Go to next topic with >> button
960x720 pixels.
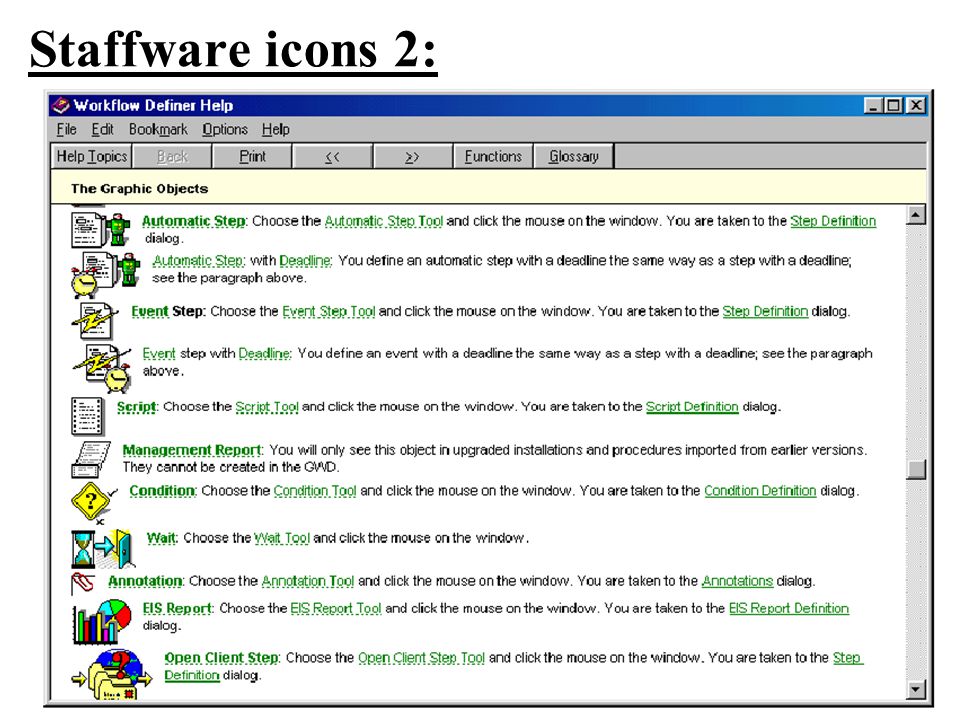point(413,156)
